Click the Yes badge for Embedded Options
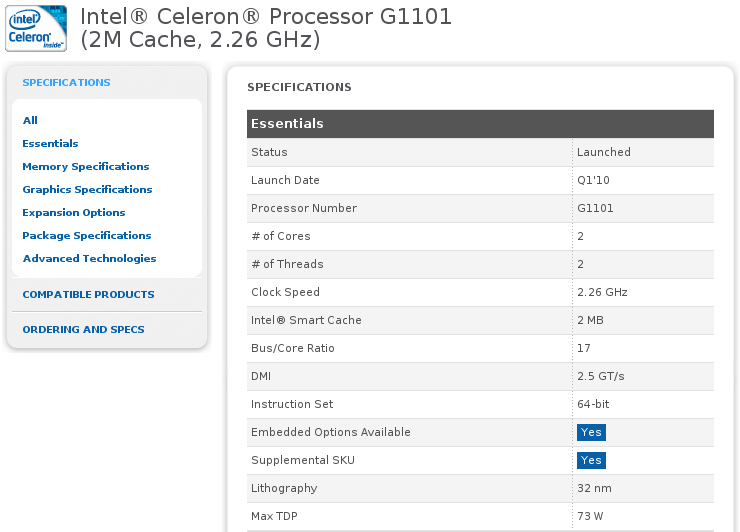The width and height of the screenshot is (740, 532). click(x=591, y=432)
